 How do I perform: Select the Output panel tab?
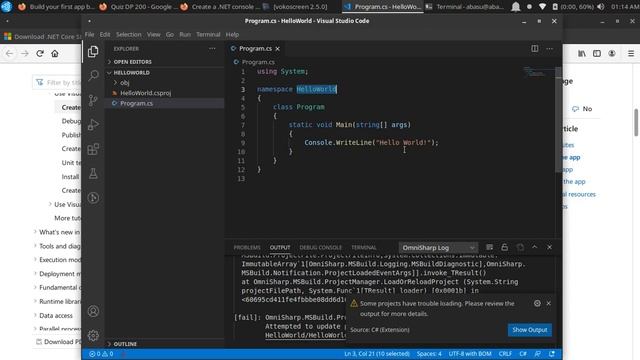click(280, 248)
